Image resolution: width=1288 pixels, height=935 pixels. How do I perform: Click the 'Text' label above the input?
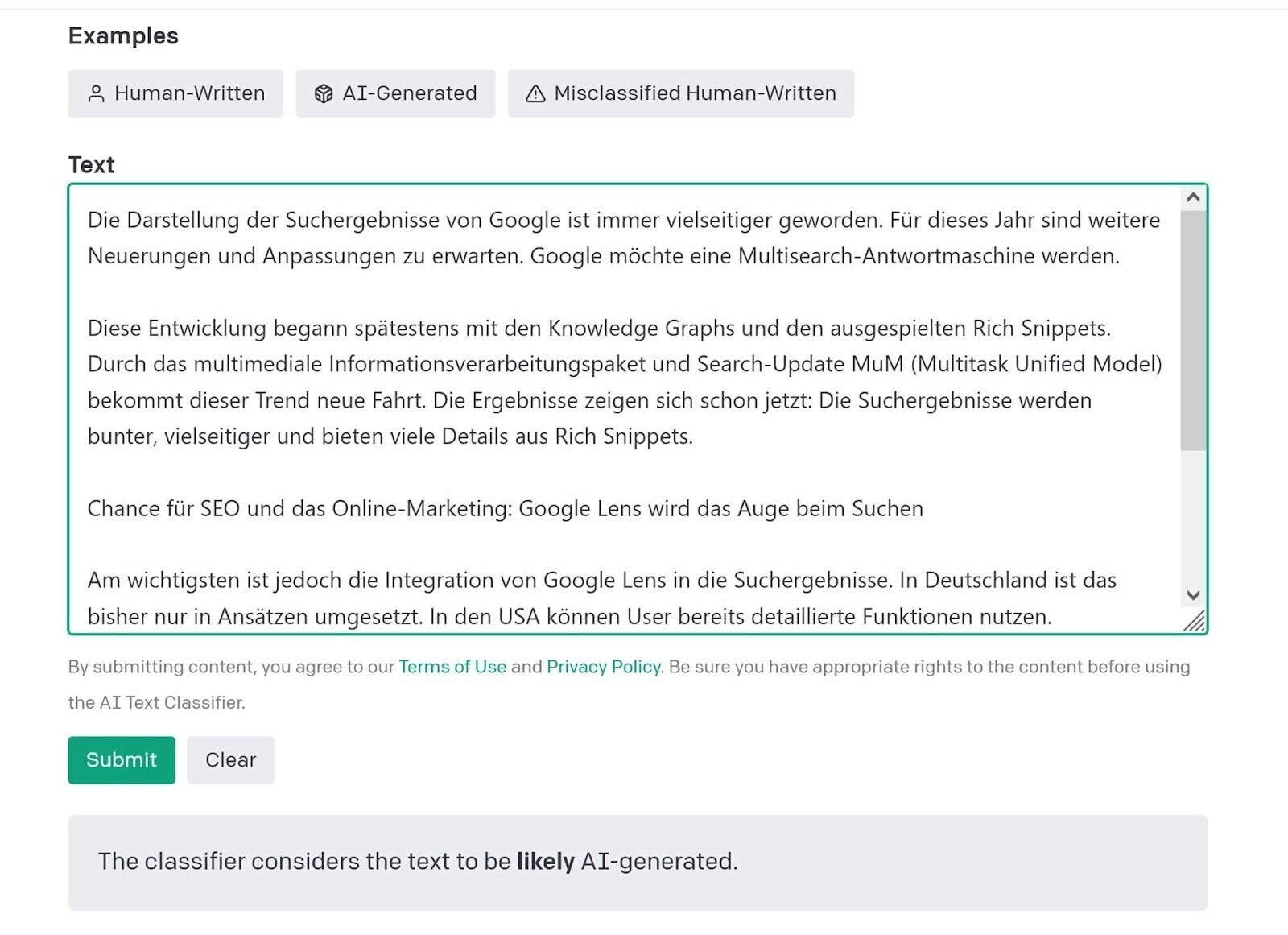coord(91,165)
